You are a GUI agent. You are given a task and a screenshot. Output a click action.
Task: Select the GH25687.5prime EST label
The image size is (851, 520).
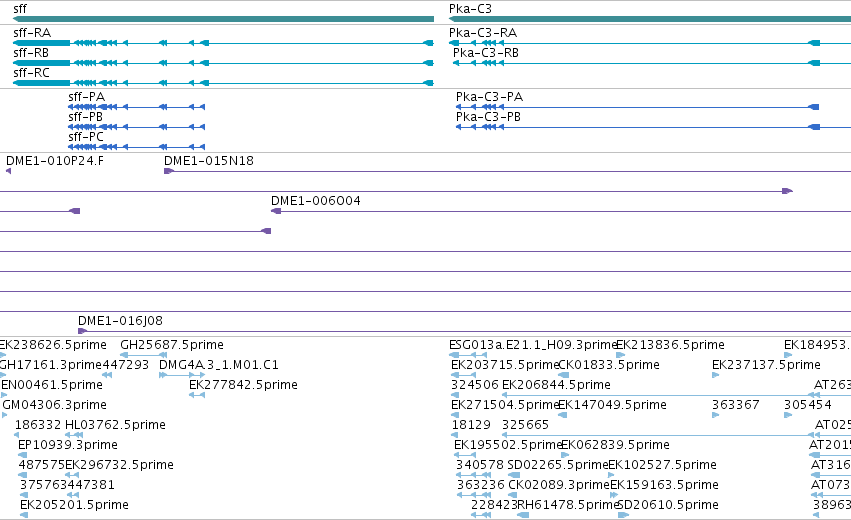[x=172, y=345]
